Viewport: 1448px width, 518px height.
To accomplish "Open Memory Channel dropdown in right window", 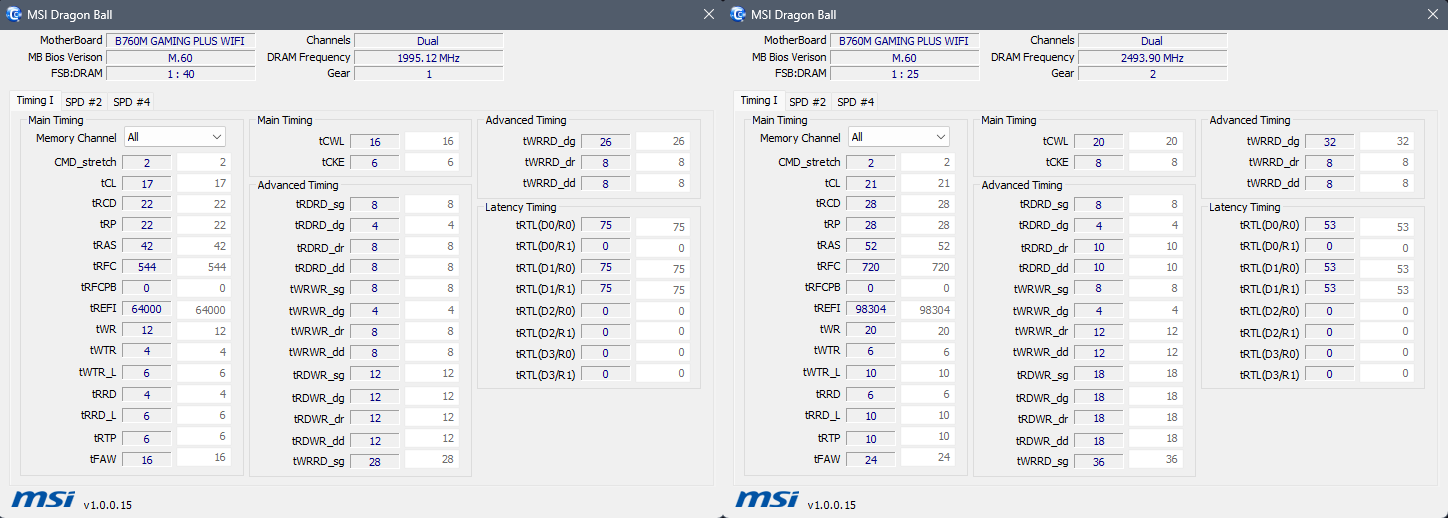I will (898, 137).
